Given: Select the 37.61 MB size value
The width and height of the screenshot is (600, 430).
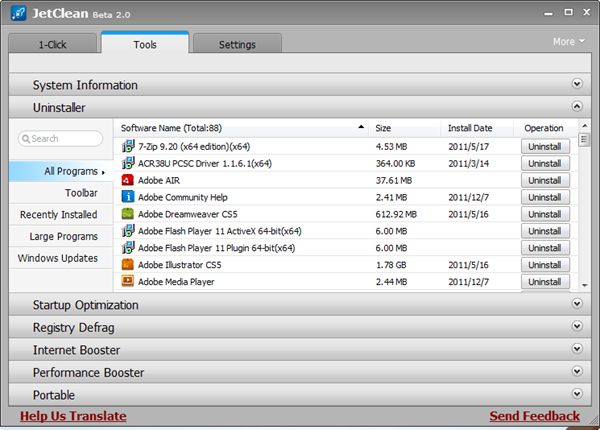Looking at the screenshot, I should (x=393, y=180).
